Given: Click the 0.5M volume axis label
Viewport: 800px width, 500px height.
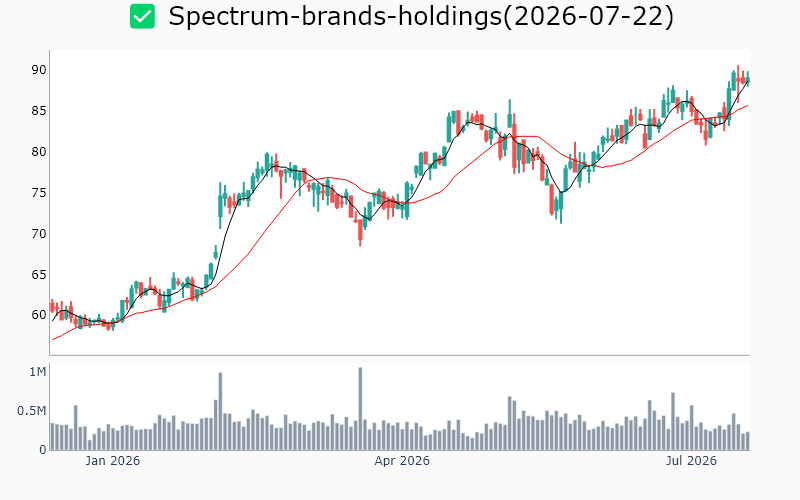Looking at the screenshot, I should [32, 411].
